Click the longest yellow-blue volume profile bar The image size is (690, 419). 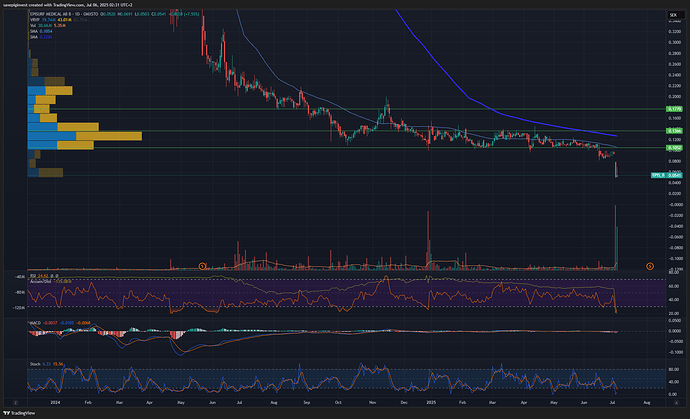(84, 136)
